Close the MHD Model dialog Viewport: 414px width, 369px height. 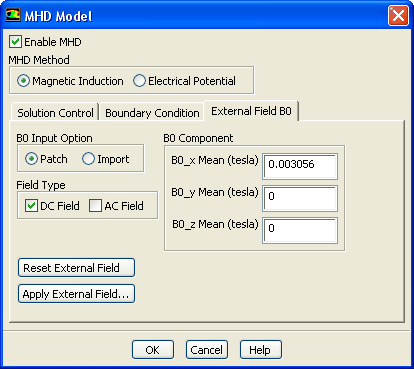click(x=398, y=15)
